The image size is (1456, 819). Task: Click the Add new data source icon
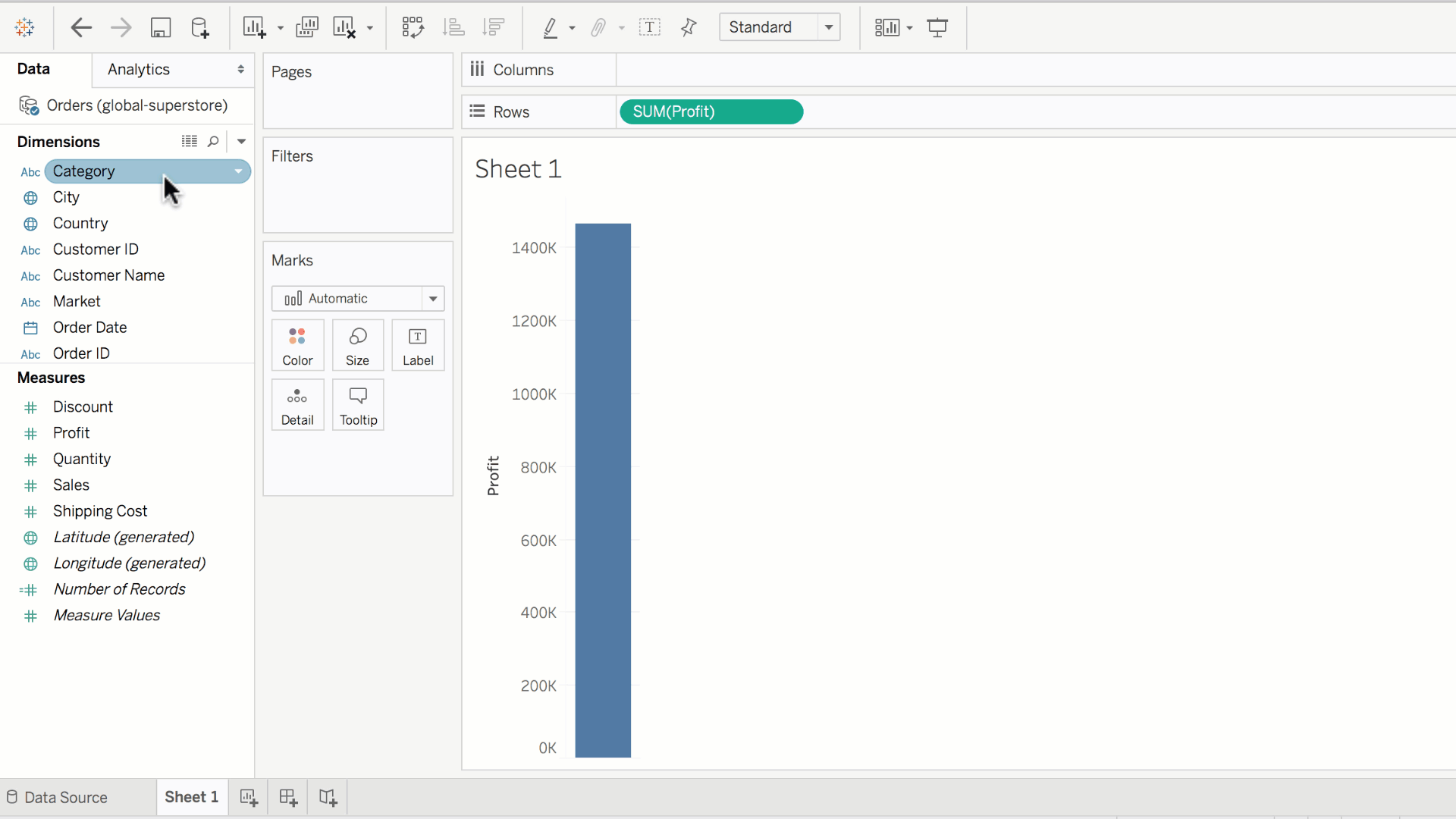pos(200,28)
